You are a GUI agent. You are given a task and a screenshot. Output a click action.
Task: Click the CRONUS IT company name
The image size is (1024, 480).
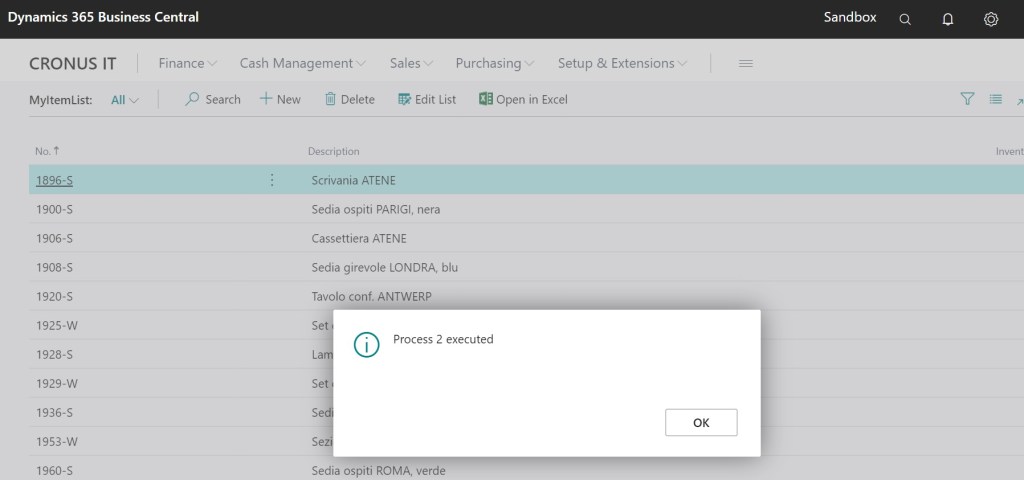tap(73, 63)
